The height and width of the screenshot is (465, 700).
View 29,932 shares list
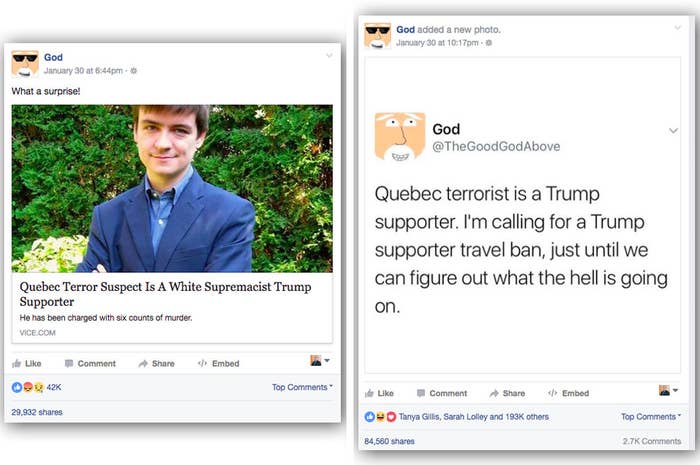[x=37, y=412]
